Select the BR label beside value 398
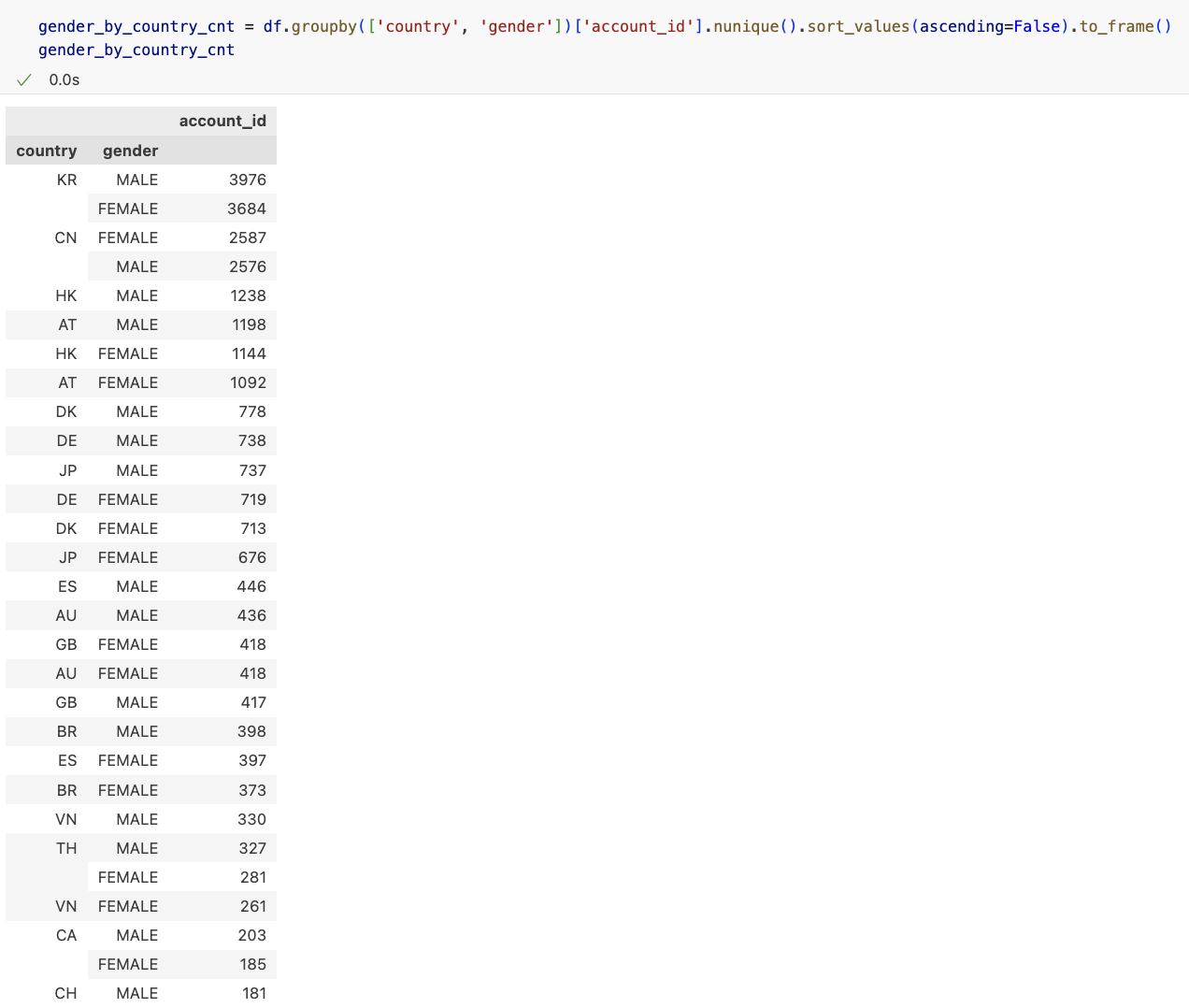 [67, 731]
